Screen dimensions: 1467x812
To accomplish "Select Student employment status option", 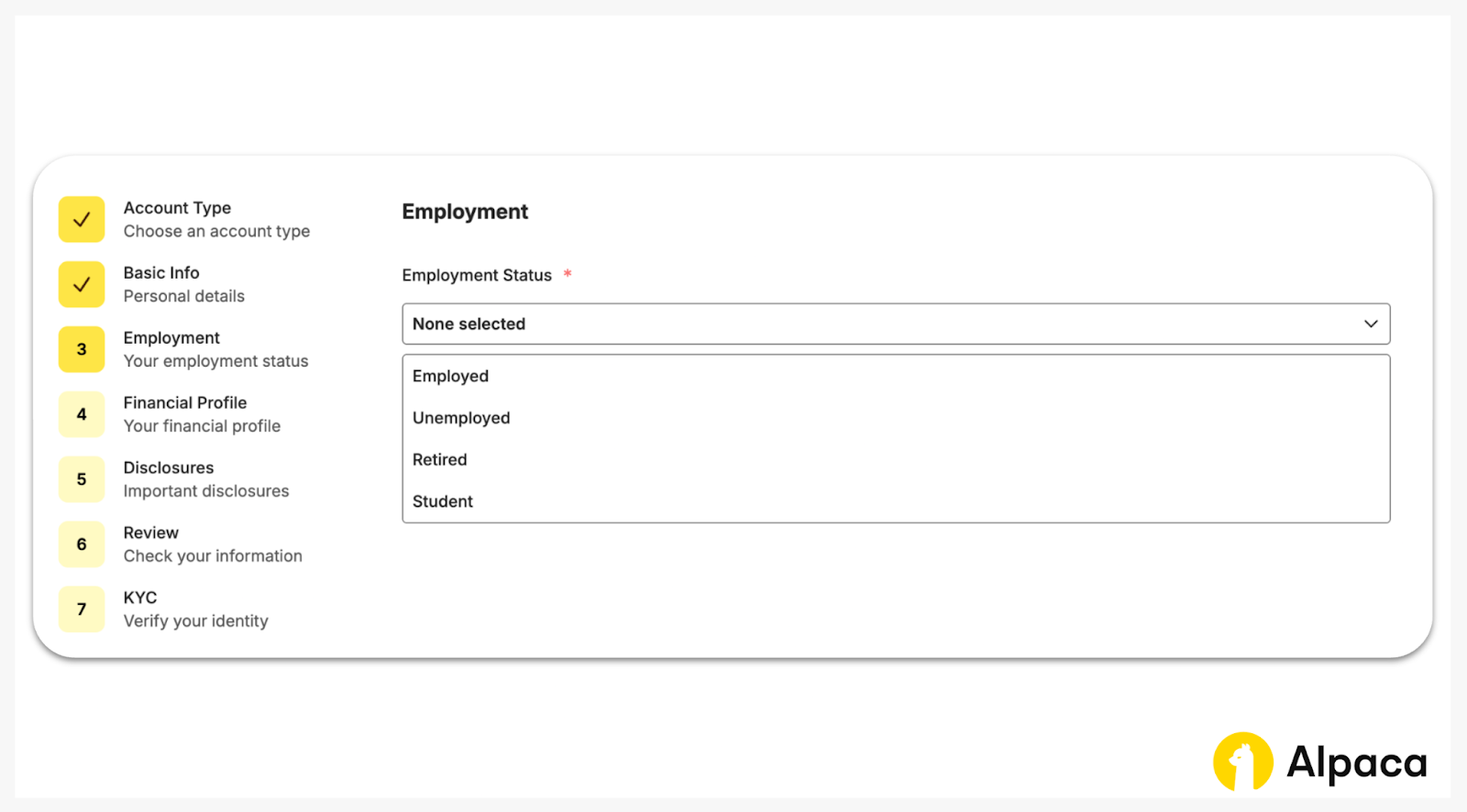I will 443,501.
